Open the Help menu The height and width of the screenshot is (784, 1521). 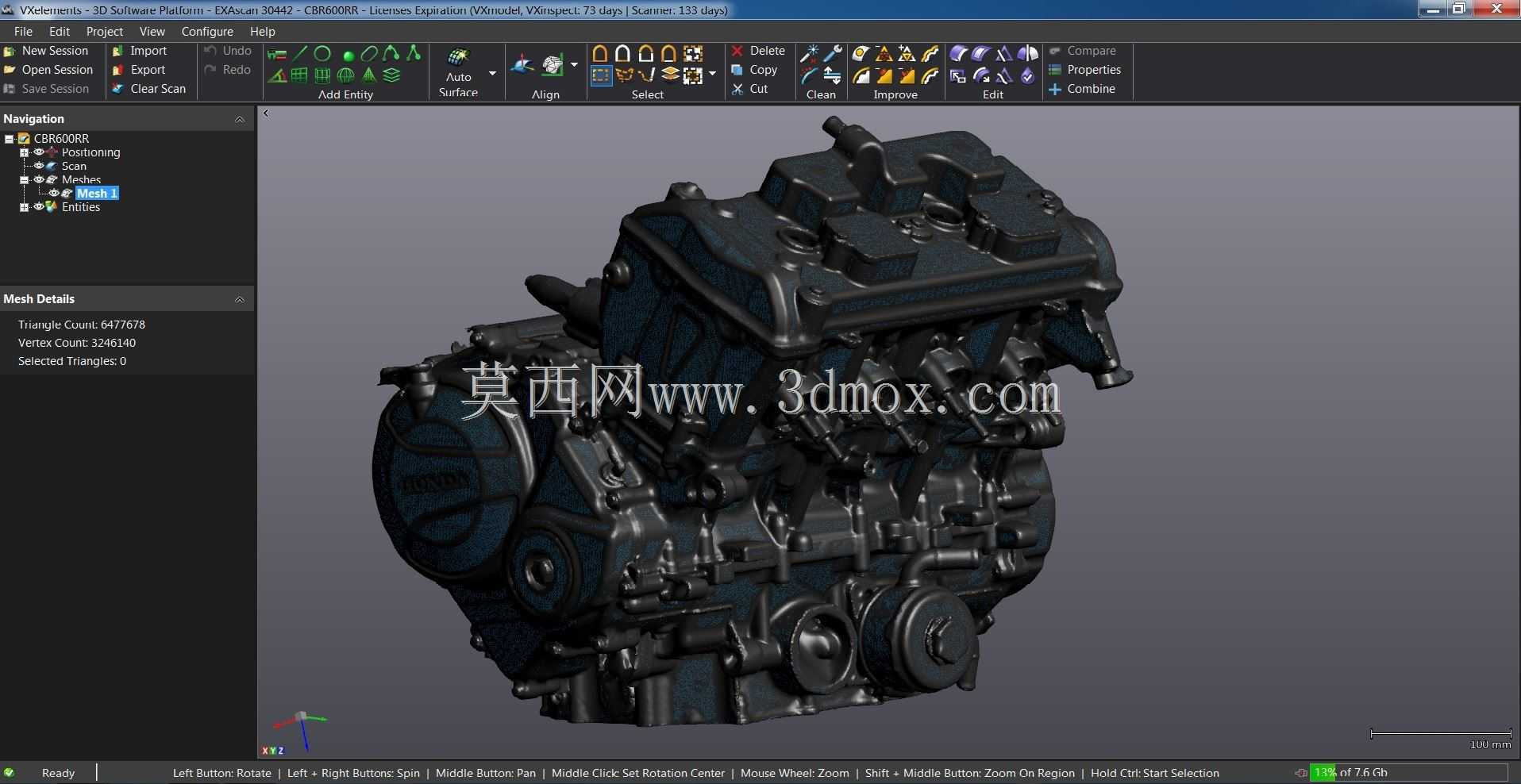(262, 31)
